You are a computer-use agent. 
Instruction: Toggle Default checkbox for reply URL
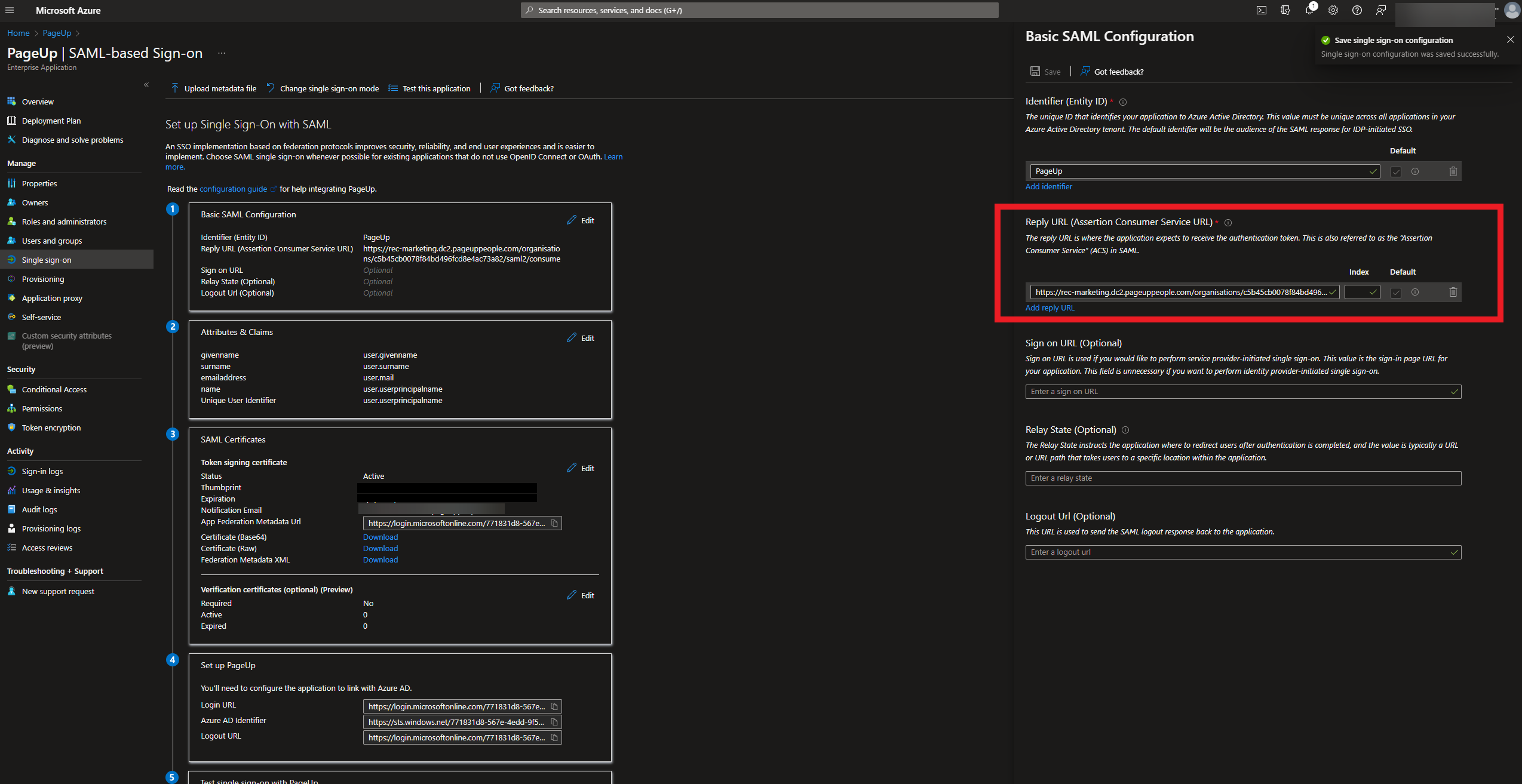coord(1395,293)
